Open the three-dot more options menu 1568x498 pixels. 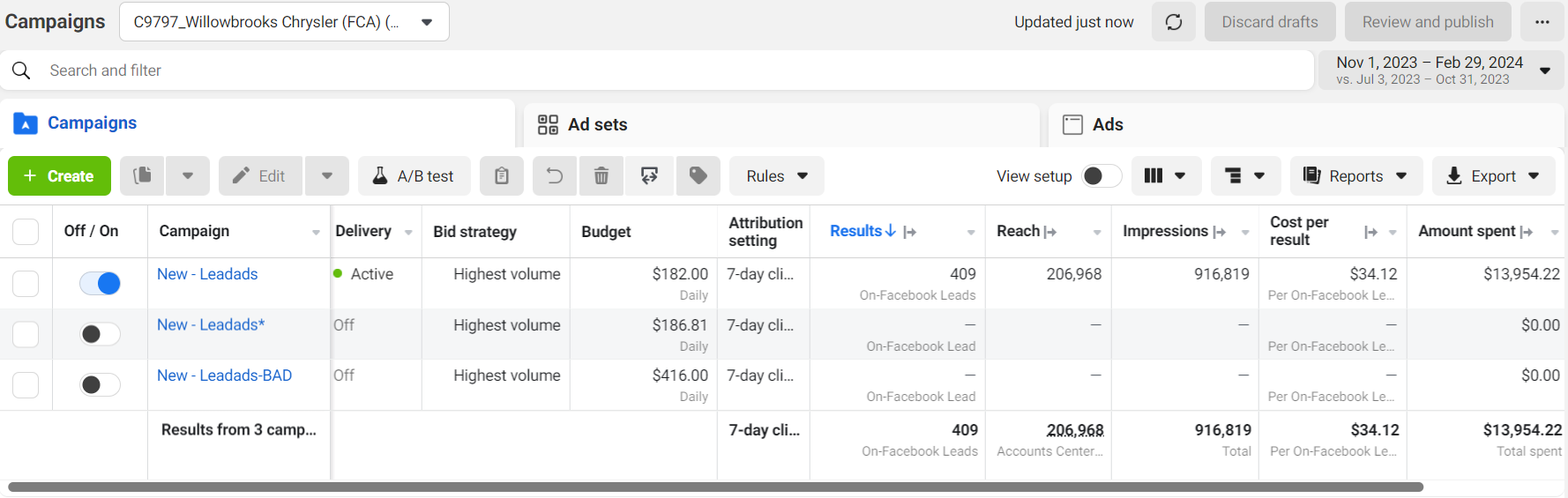click(1542, 22)
